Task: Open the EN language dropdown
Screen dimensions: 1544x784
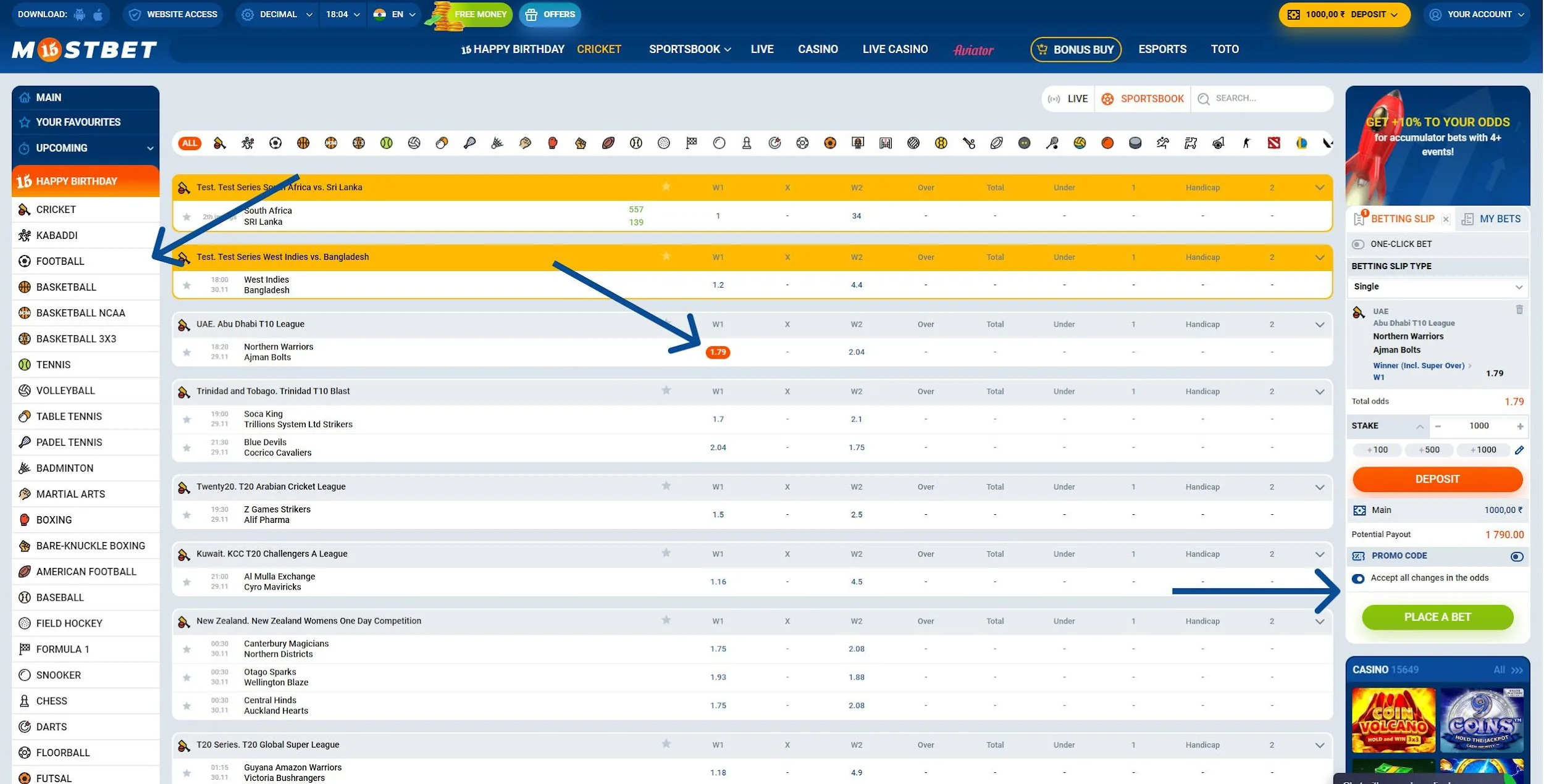Action: tap(395, 14)
